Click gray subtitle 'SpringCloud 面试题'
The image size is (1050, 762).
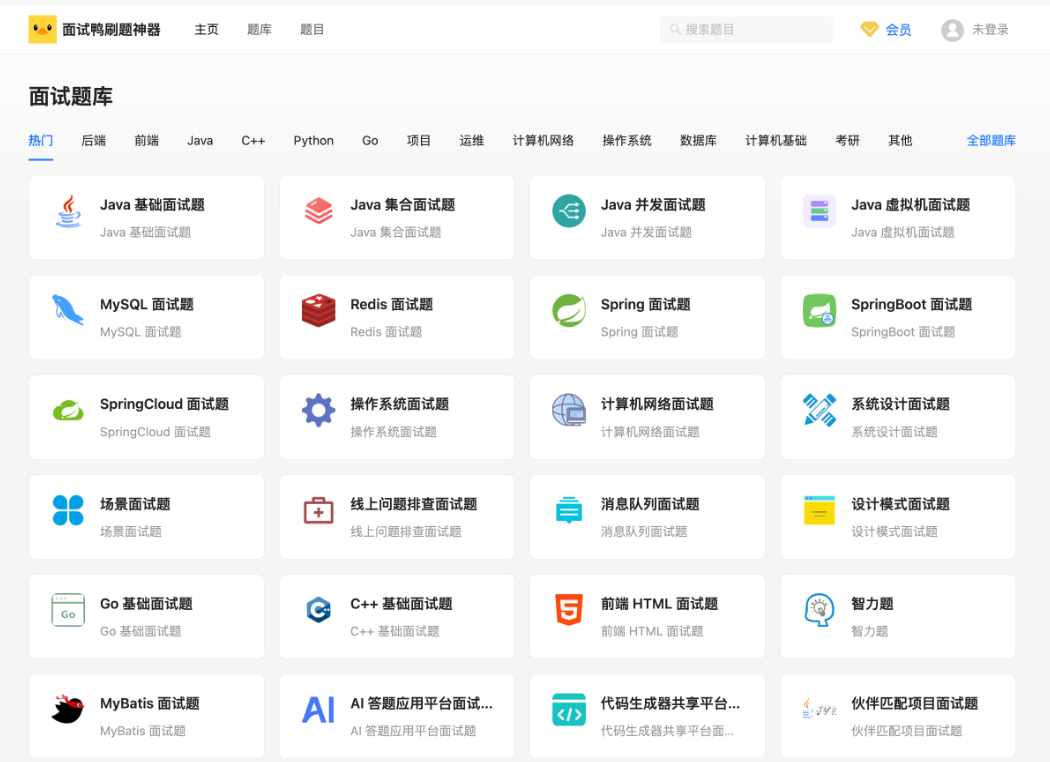[155, 432]
